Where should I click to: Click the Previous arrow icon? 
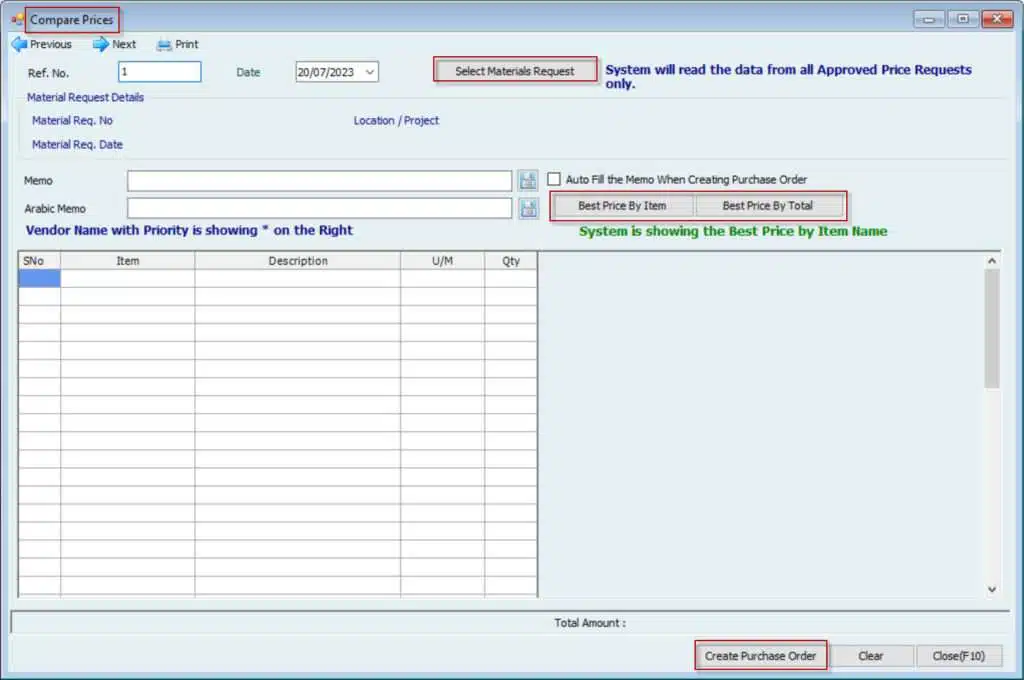click(18, 44)
